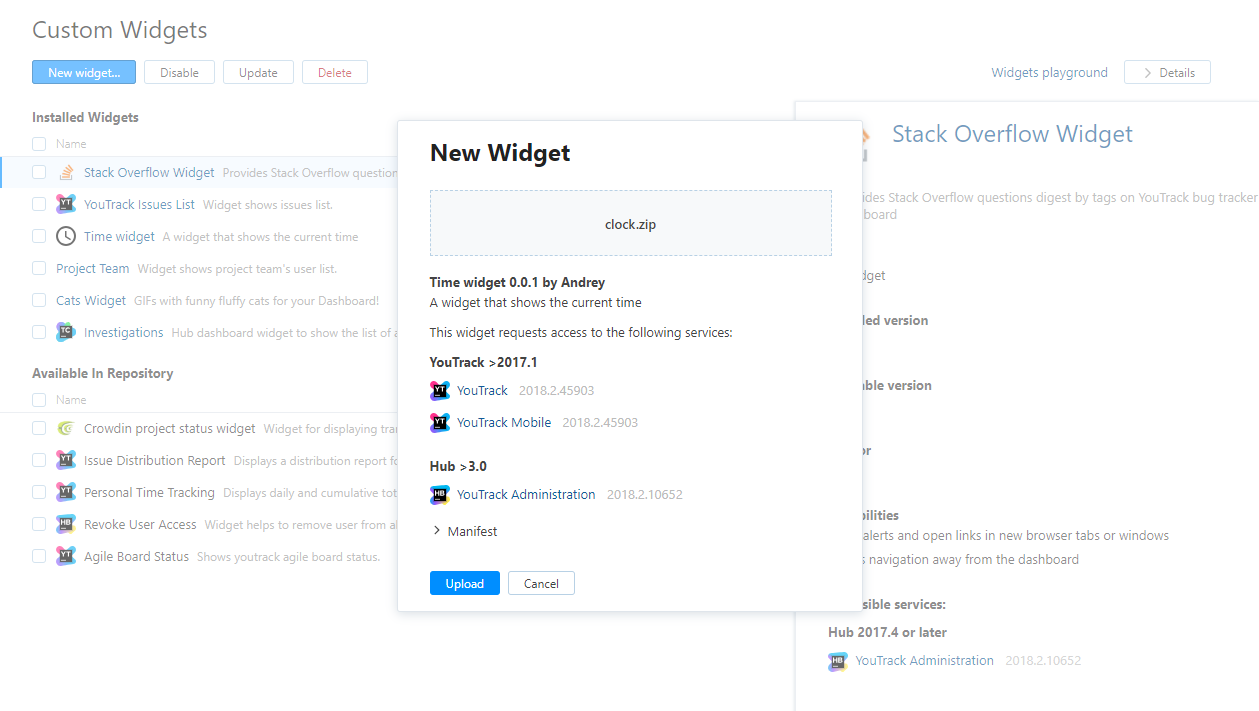Click the Investigations TeamCity icon
This screenshot has width=1259, height=711.
coord(66,333)
